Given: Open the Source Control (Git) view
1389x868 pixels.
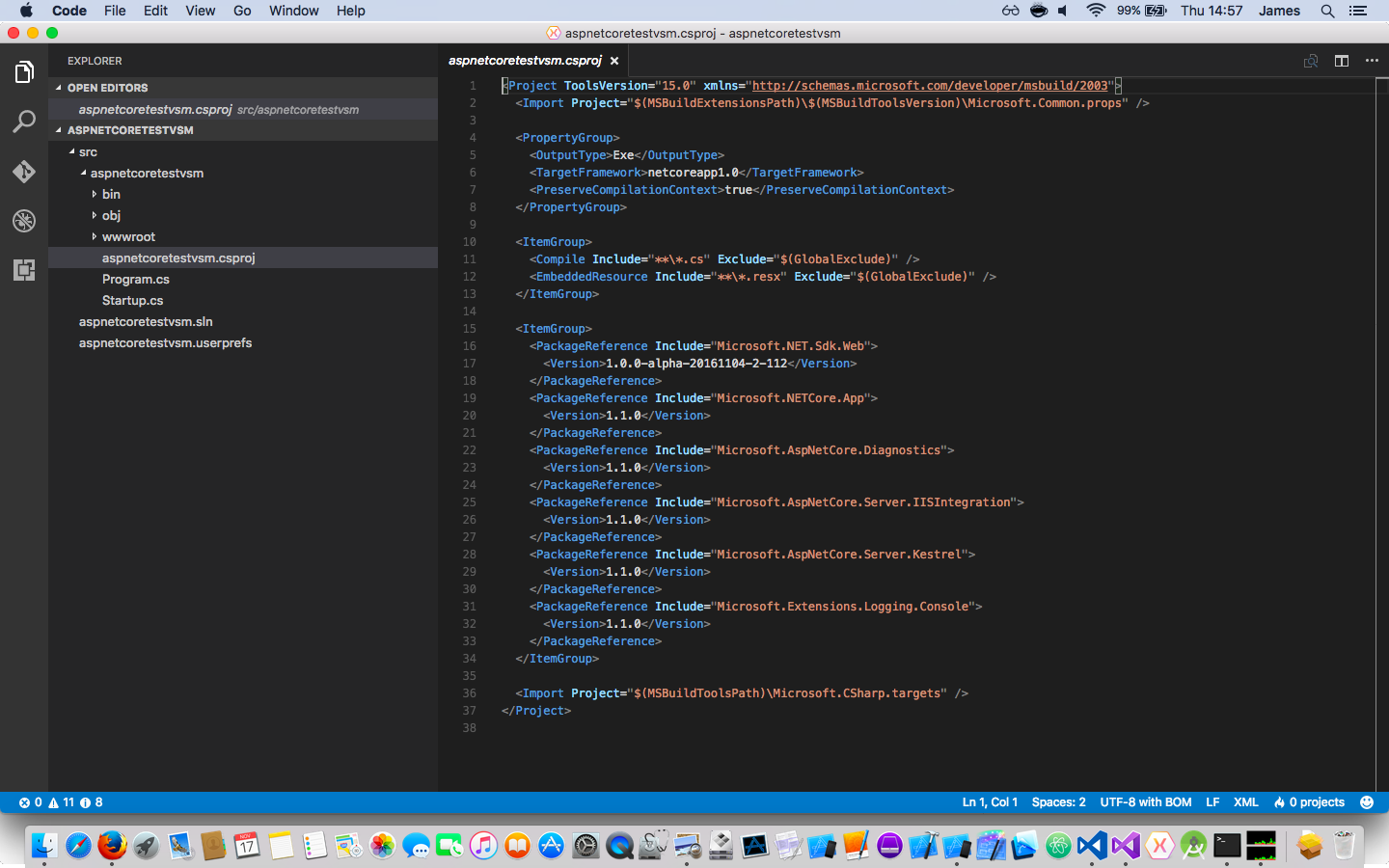Looking at the screenshot, I should coord(24,172).
